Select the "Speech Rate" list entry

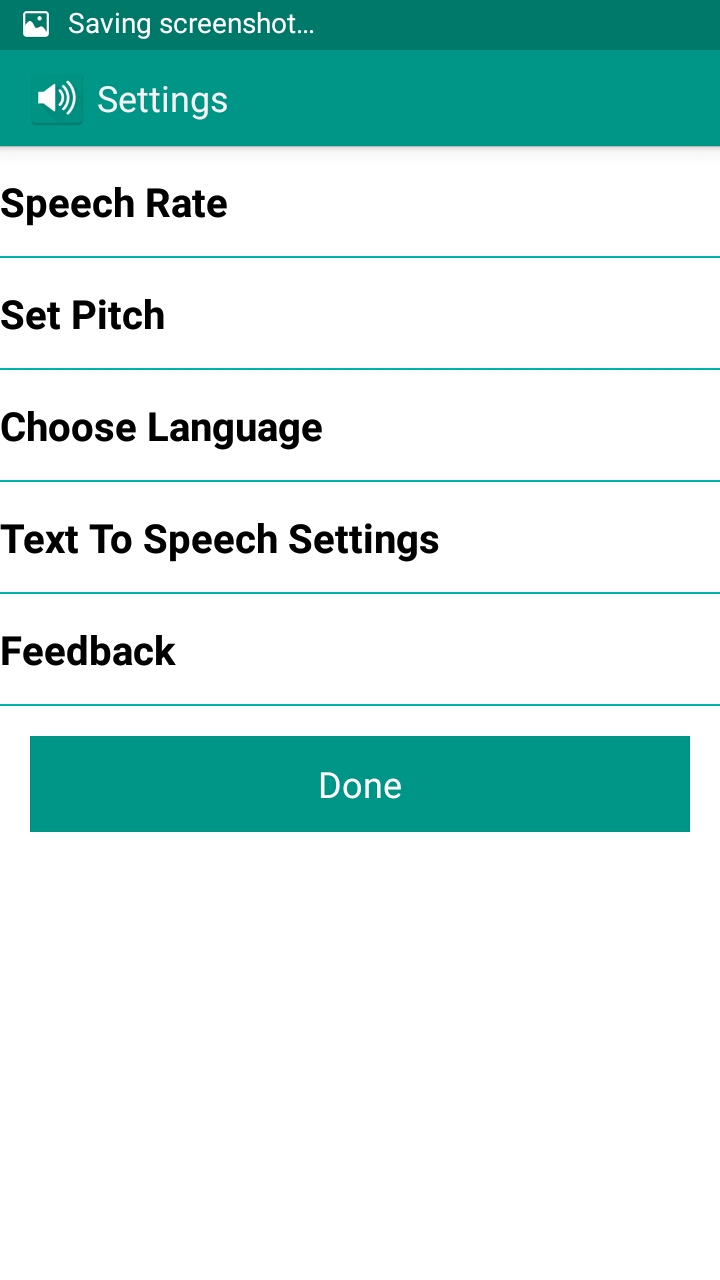114,204
